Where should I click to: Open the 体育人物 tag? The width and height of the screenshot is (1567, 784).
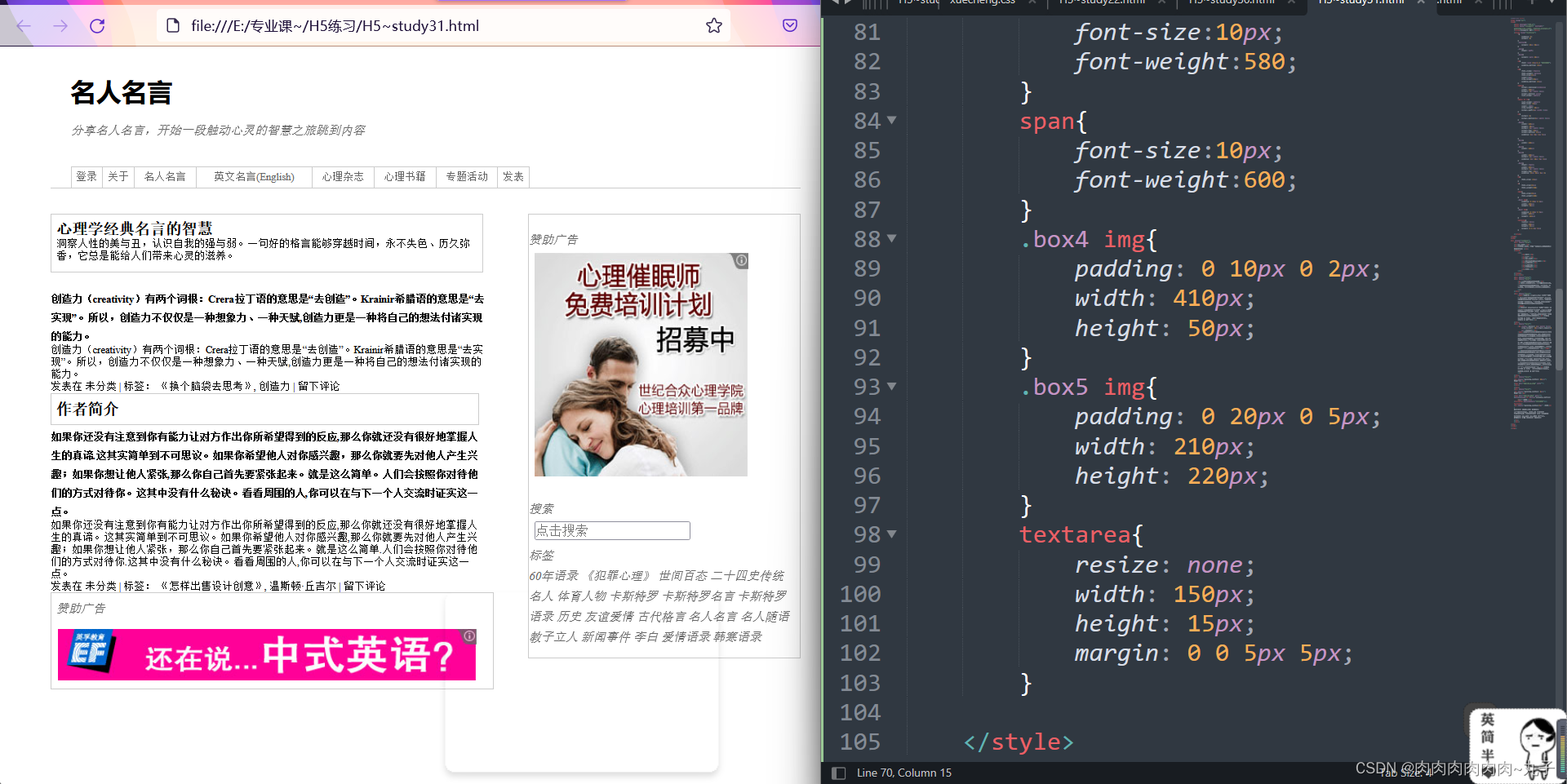[x=582, y=596]
